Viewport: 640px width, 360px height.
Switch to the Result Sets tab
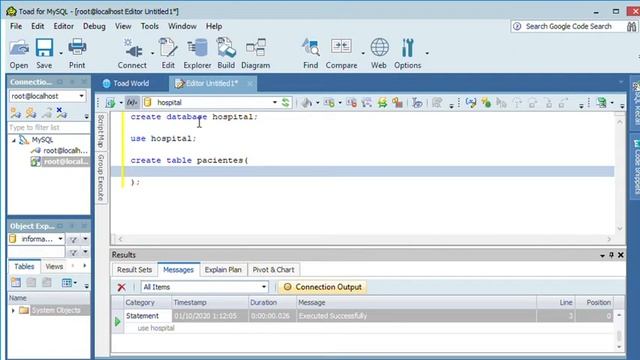point(134,270)
